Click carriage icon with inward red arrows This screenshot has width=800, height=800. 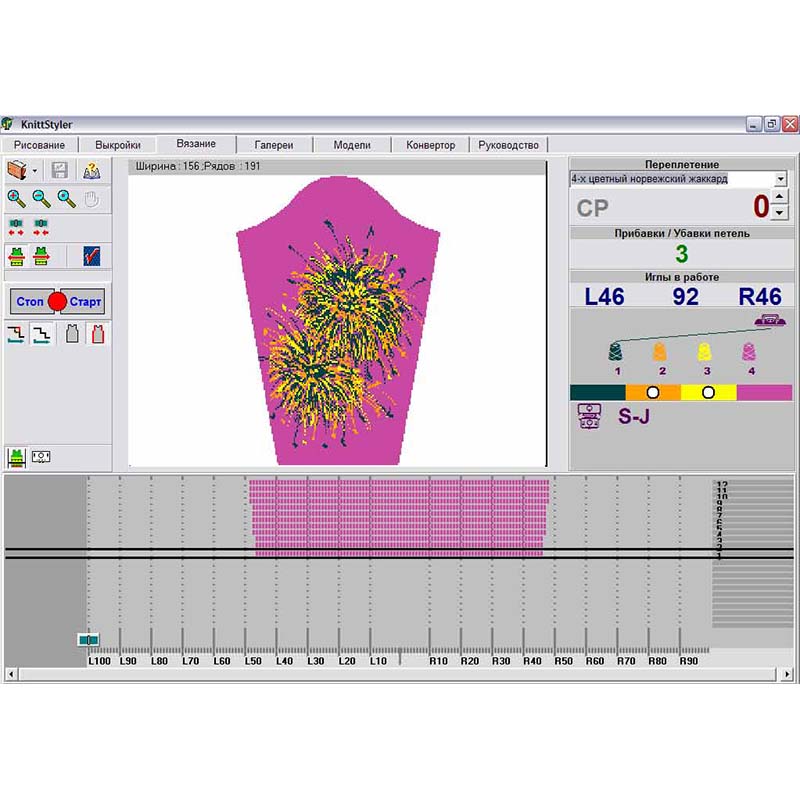[41, 227]
